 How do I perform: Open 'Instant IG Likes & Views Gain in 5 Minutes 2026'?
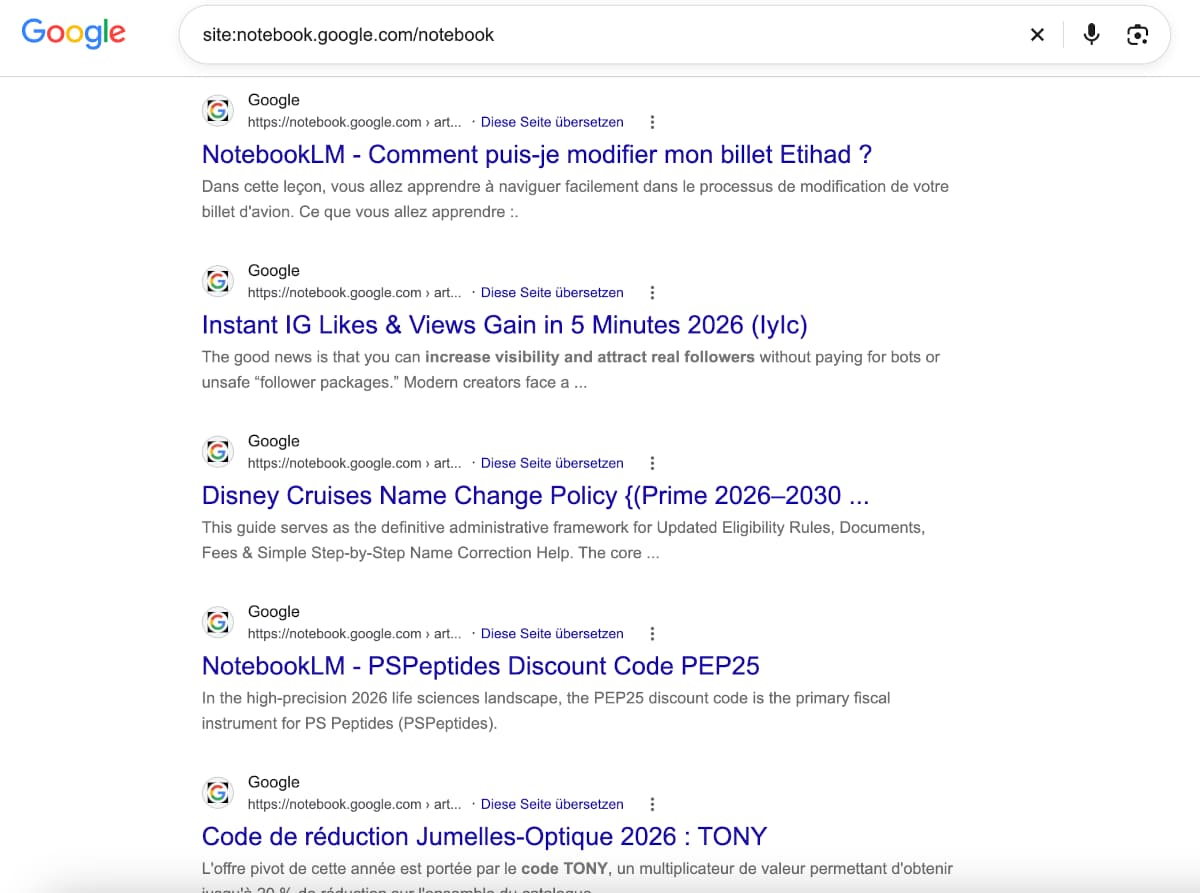504,325
